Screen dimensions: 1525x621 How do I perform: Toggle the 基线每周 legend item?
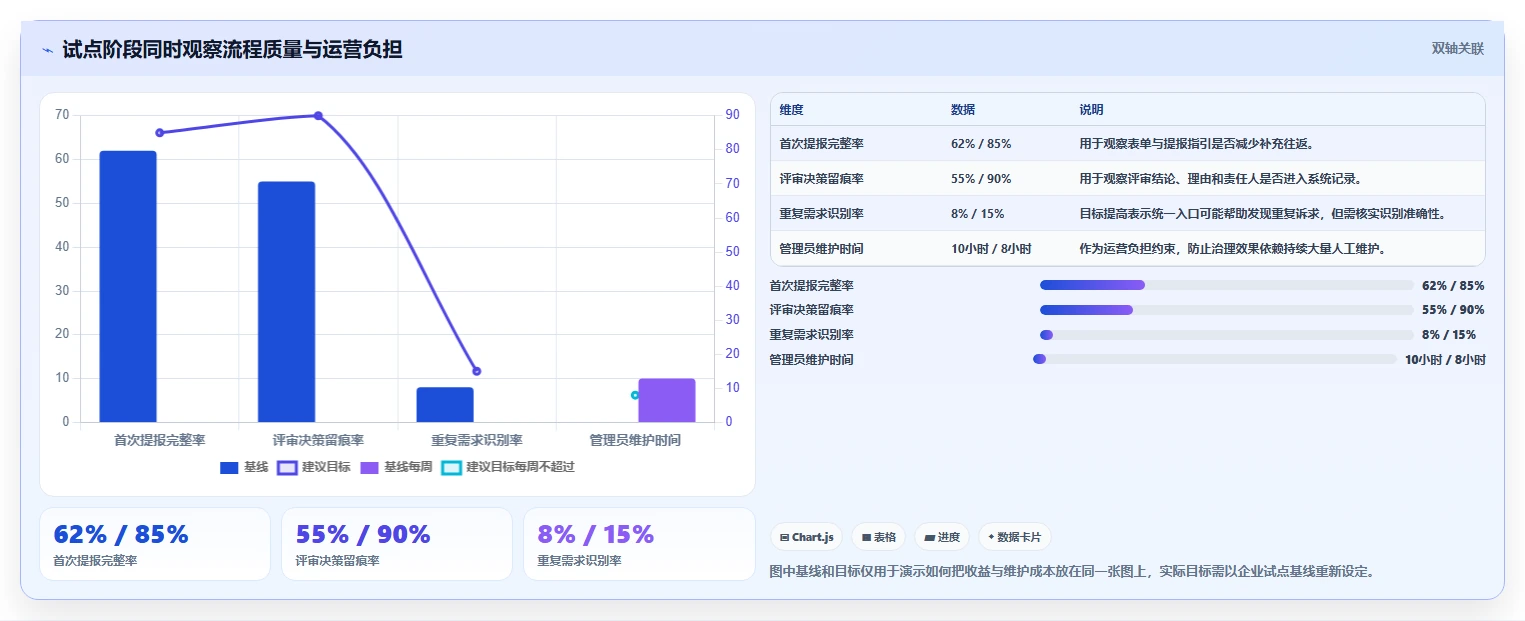tap(396, 467)
